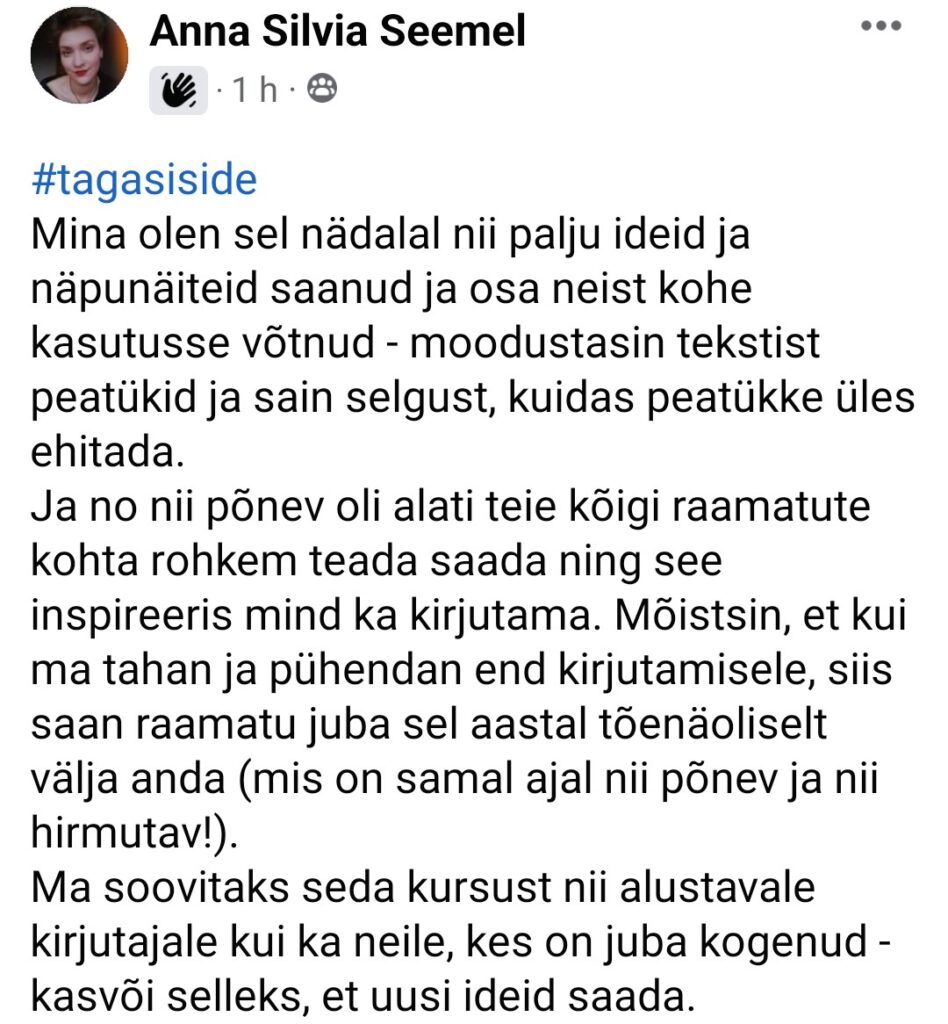Click the word "ehitada." ending first paragraph
Image resolution: width=948 pixels, height=1024 pixels.
click(108, 452)
